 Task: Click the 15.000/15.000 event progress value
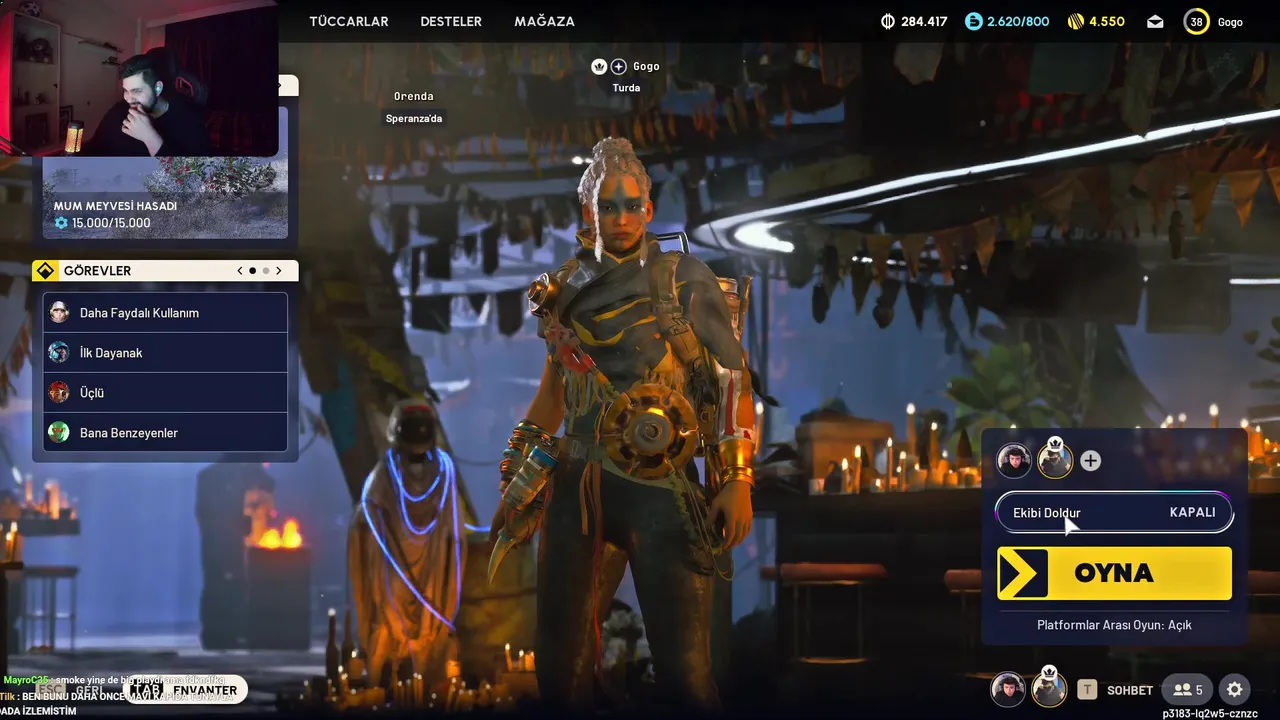point(111,223)
